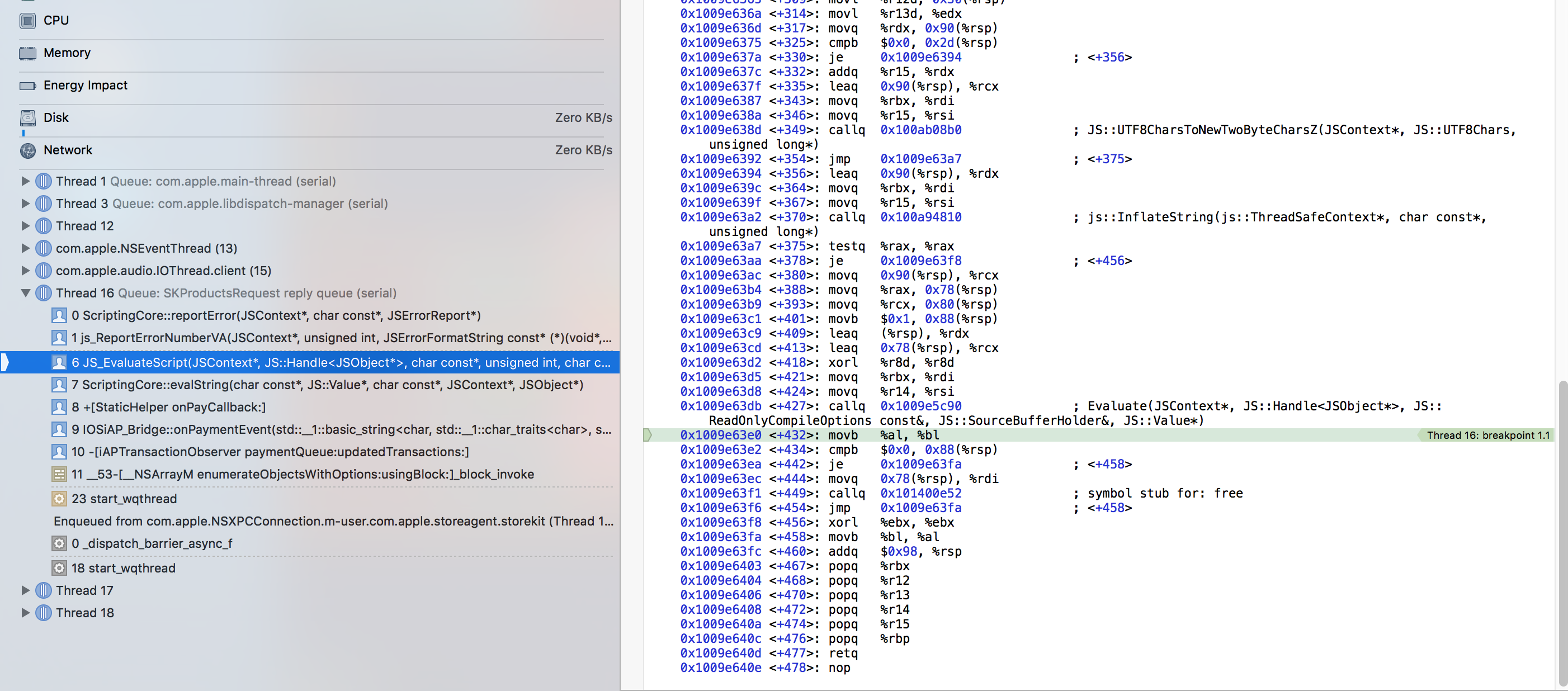Click the Energy Impact battery icon
The height and width of the screenshot is (691, 1568).
pyautogui.click(x=27, y=86)
